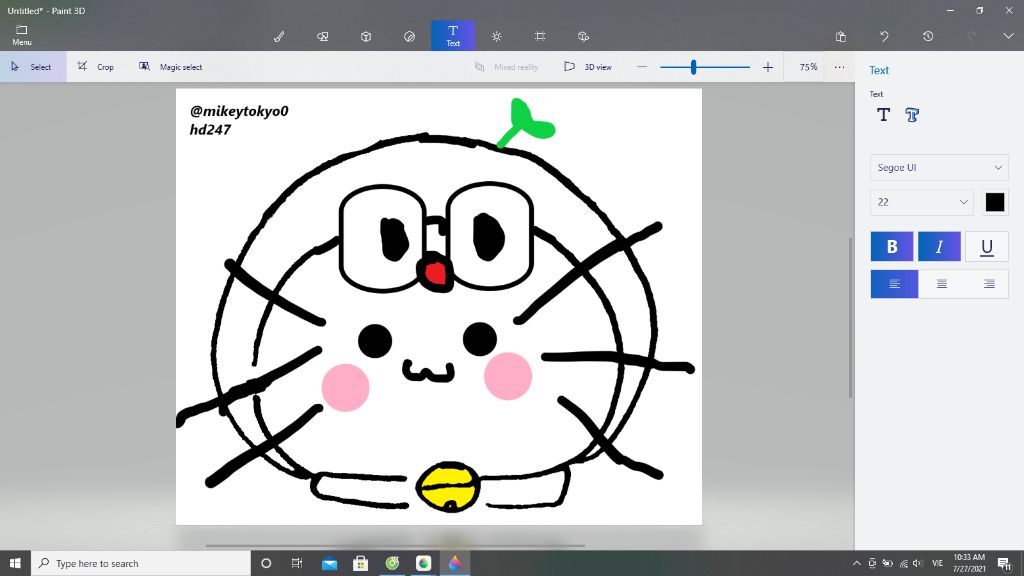The image size is (1024, 576).
Task: Click the Undo arrow icon
Action: pos(884,36)
